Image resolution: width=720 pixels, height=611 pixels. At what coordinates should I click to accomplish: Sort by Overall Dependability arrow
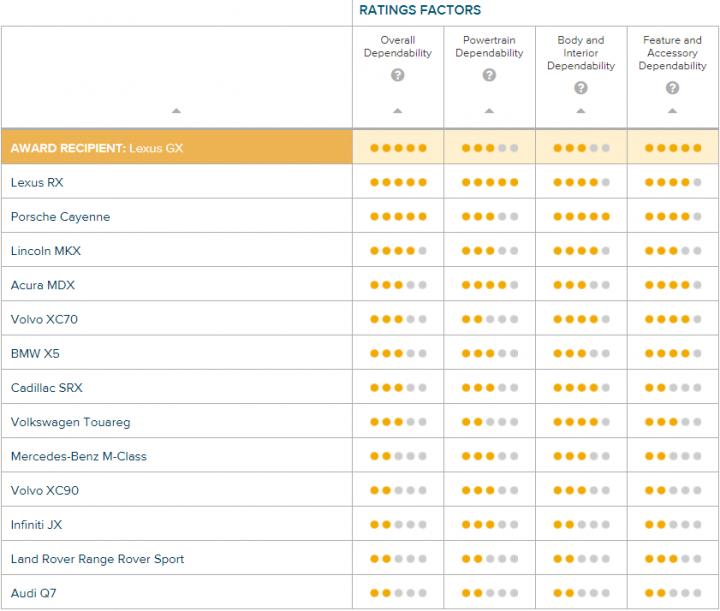[398, 111]
